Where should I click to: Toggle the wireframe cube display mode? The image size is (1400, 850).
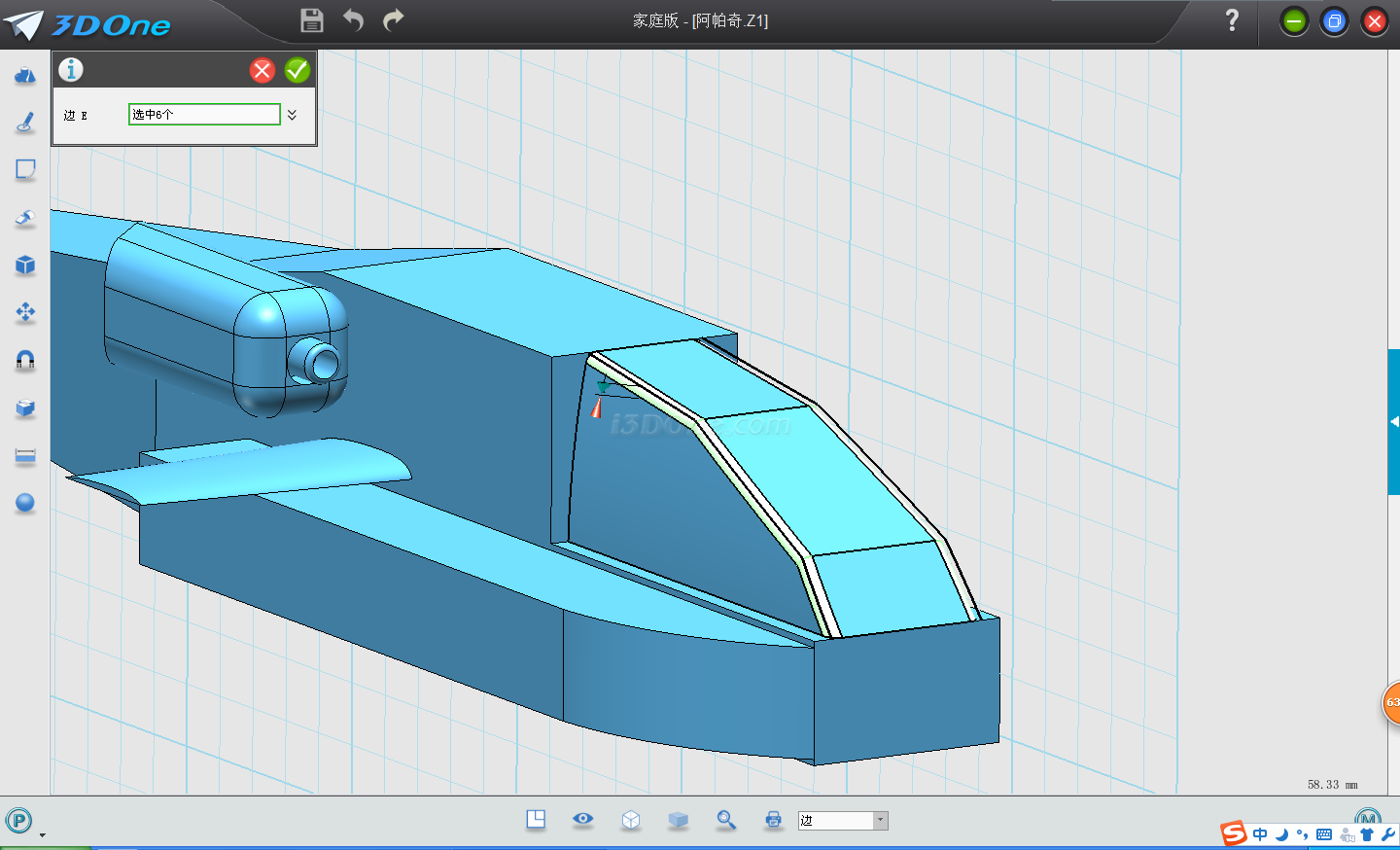631,820
